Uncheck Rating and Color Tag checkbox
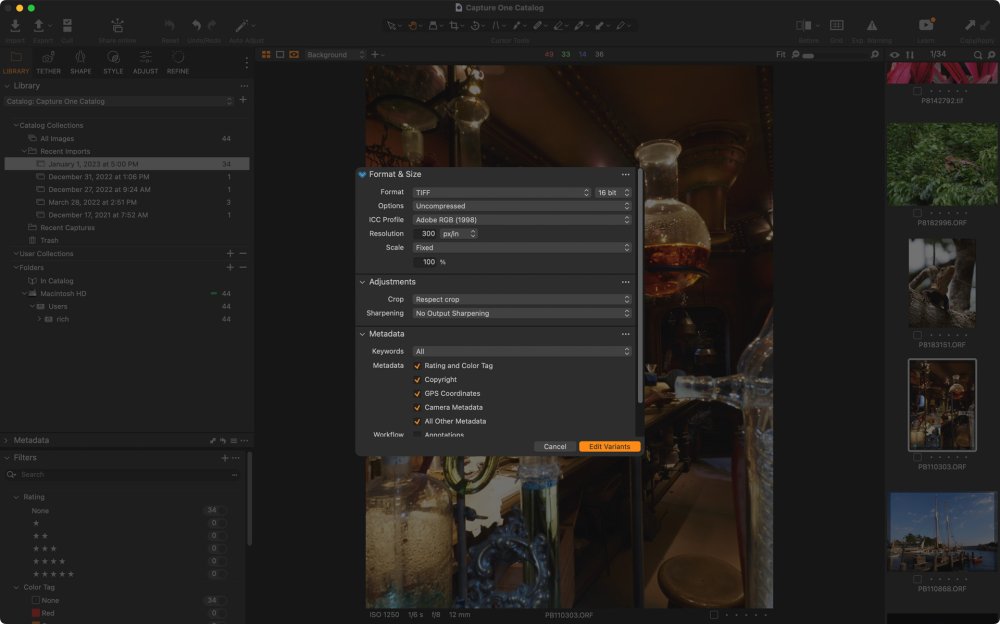The image size is (1000, 624). 417,366
